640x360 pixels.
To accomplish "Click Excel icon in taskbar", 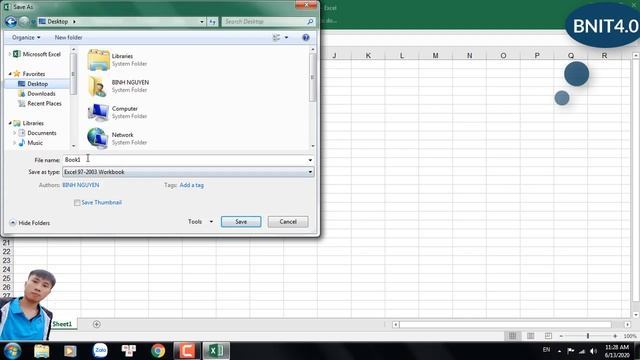I will coord(216,351).
